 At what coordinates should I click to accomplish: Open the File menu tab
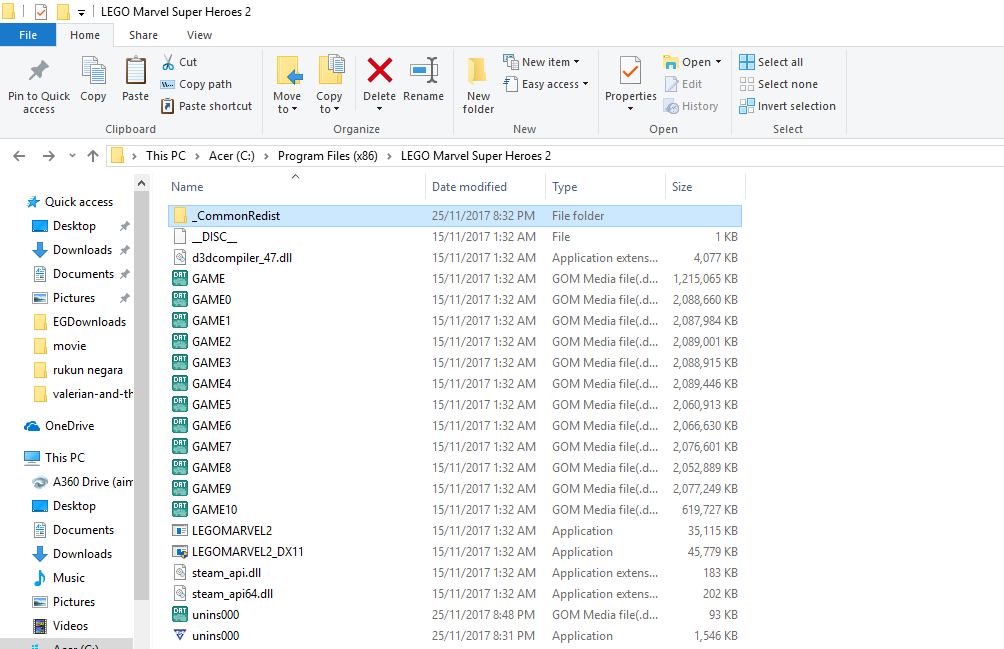point(28,35)
